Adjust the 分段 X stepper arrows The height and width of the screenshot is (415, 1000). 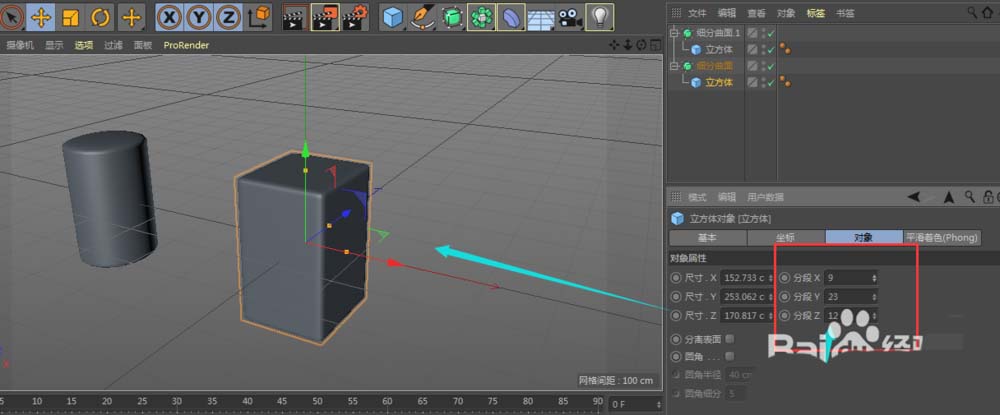(x=875, y=278)
